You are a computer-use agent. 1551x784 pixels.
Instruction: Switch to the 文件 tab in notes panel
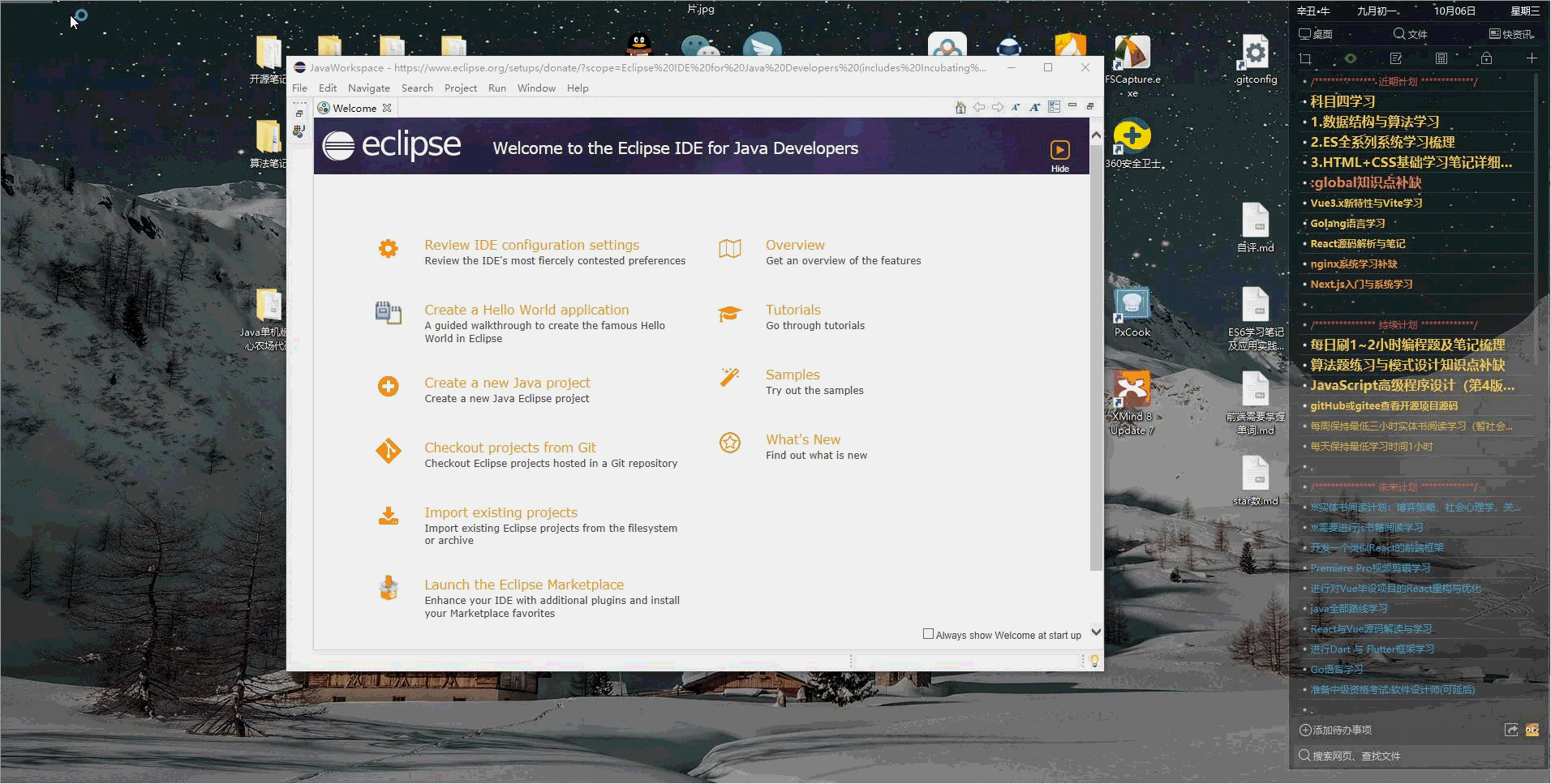point(1410,34)
